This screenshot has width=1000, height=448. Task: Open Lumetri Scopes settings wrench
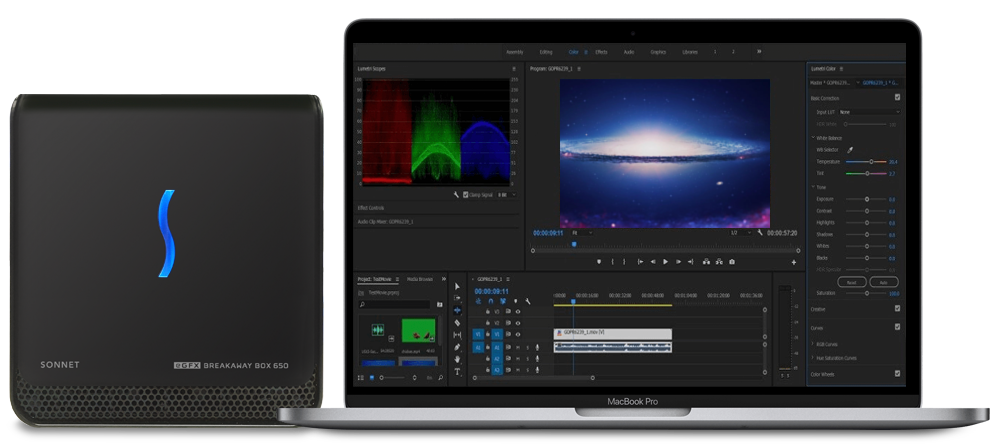457,194
